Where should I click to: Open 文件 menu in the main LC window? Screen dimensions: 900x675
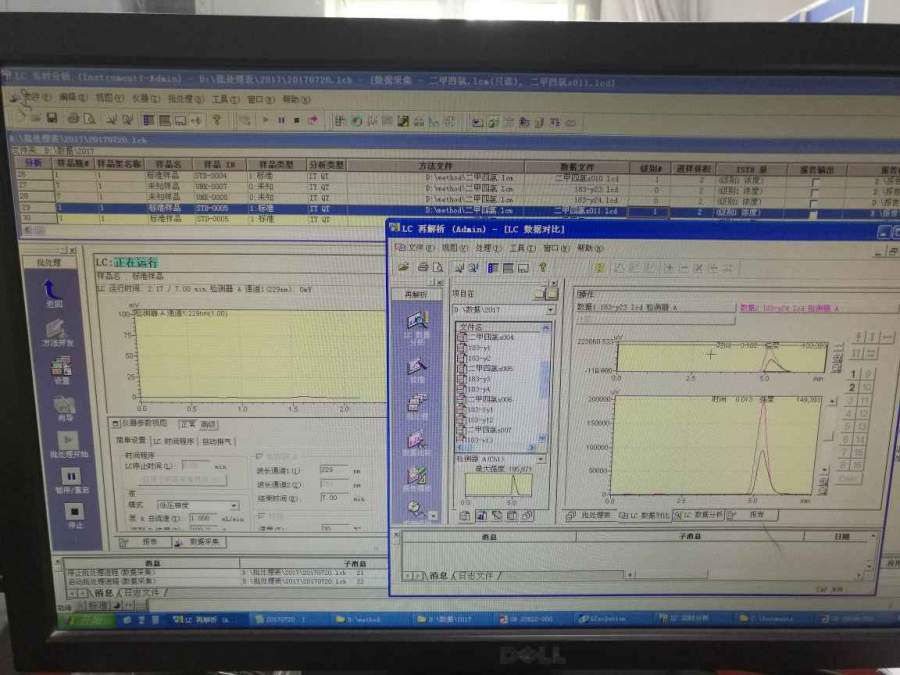37,97
